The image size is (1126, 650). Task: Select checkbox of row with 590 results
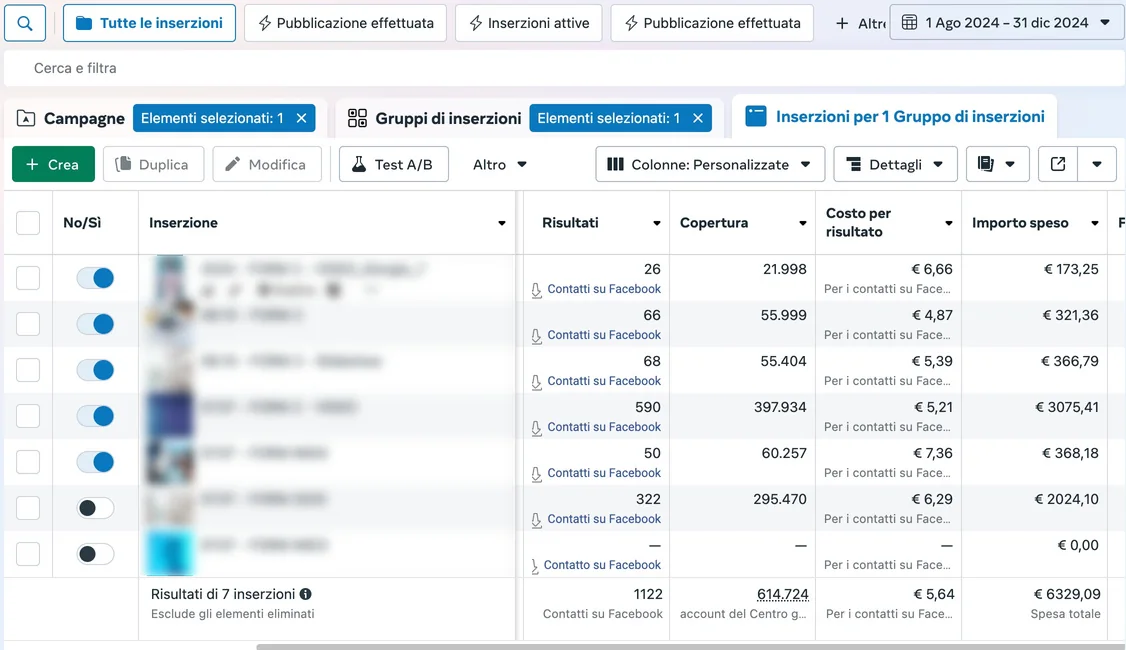(28, 416)
